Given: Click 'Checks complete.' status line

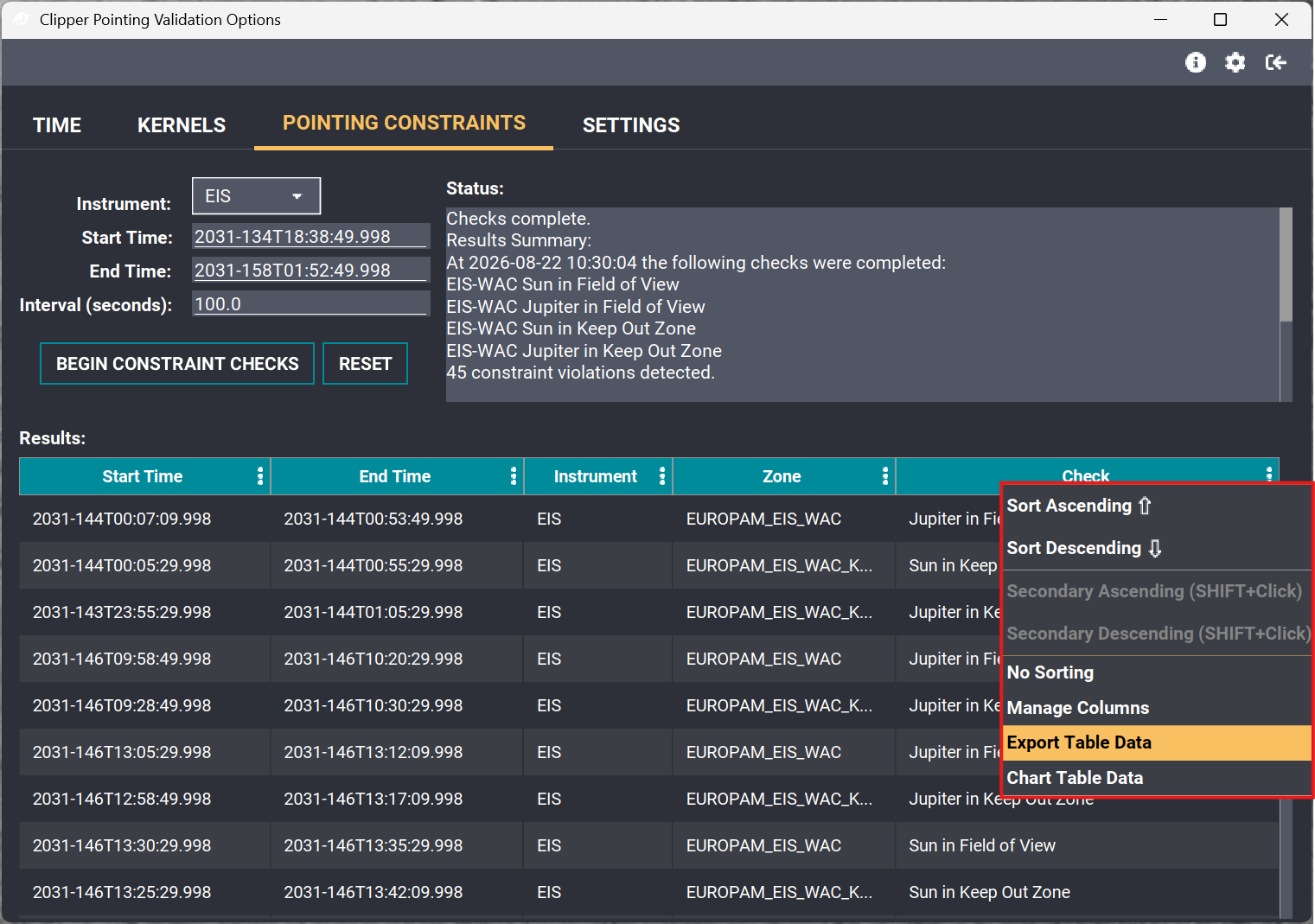Looking at the screenshot, I should [518, 219].
